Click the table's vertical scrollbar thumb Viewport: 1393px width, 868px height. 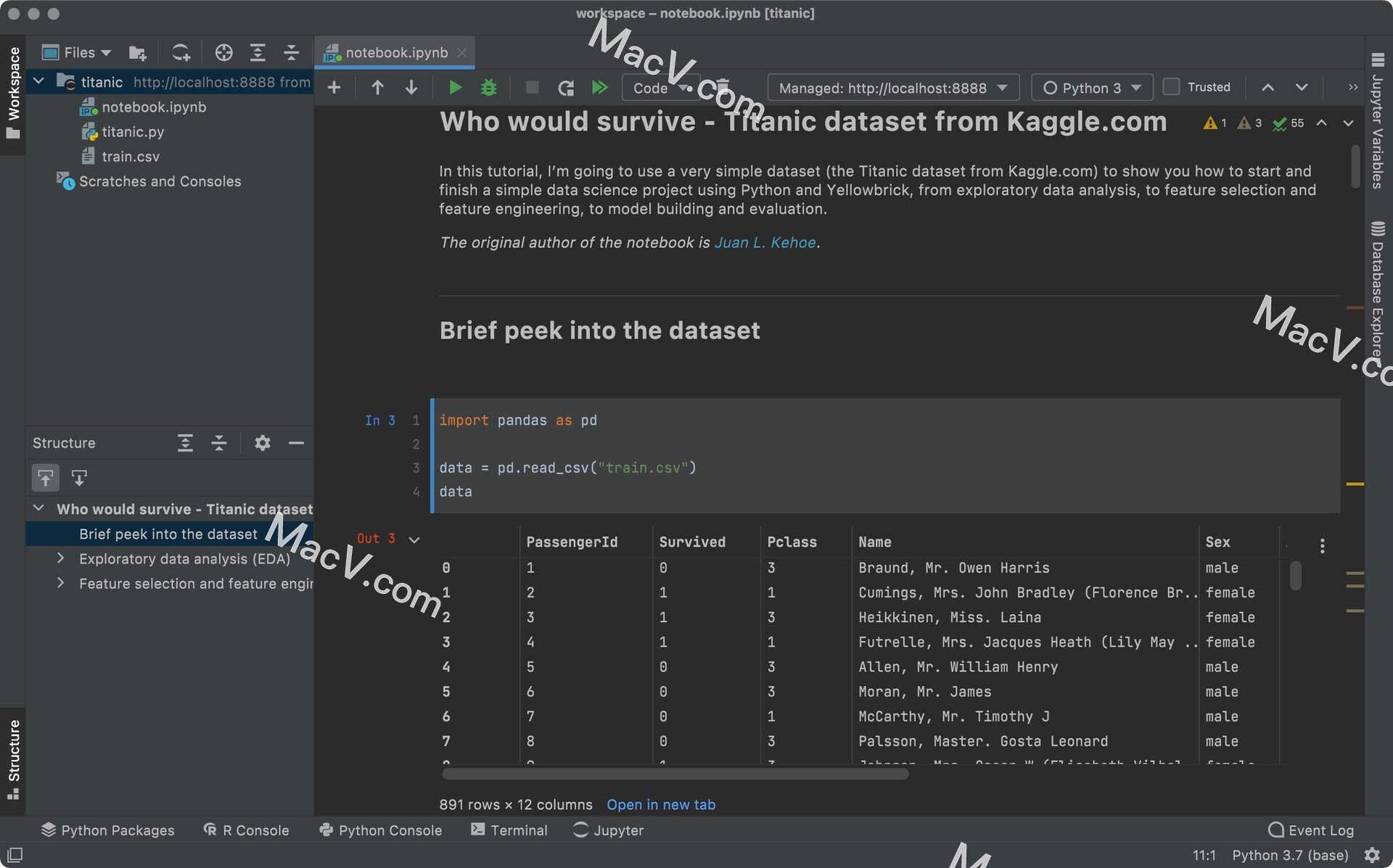(1296, 576)
